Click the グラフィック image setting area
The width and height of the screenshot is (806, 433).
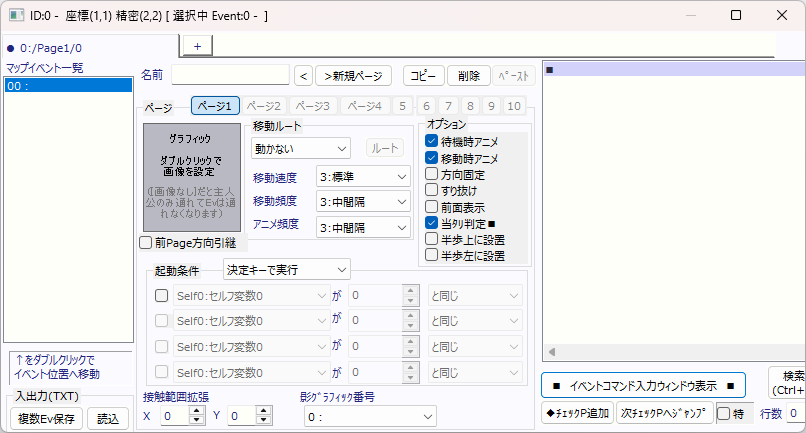tap(192, 177)
